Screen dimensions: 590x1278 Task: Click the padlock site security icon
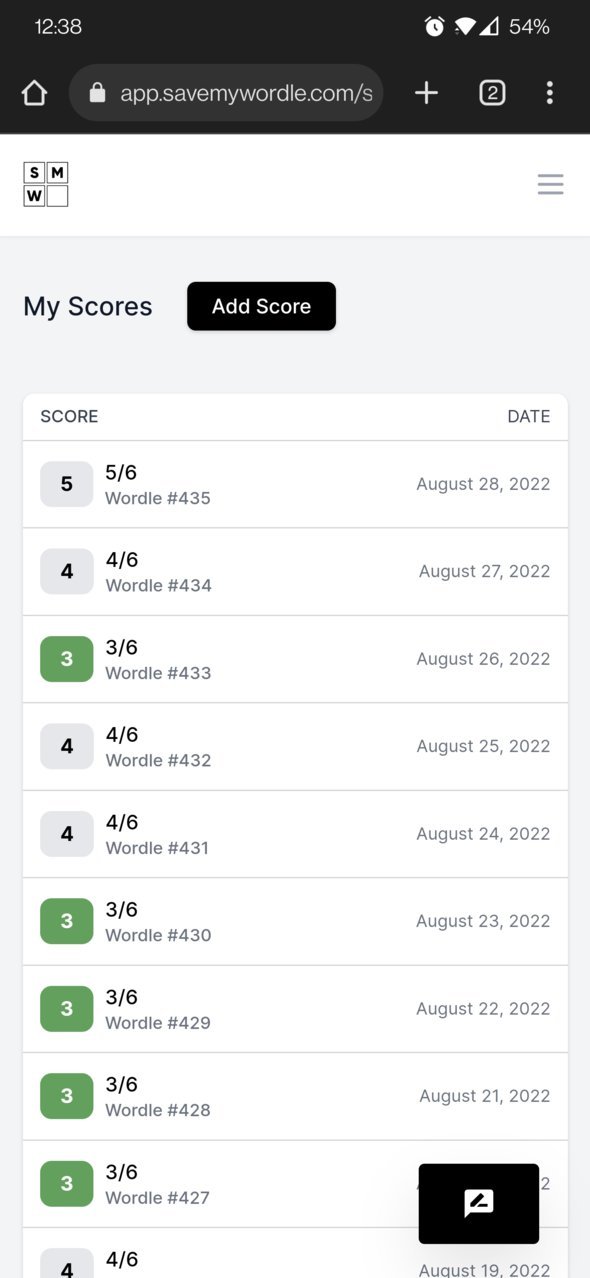tap(97, 93)
